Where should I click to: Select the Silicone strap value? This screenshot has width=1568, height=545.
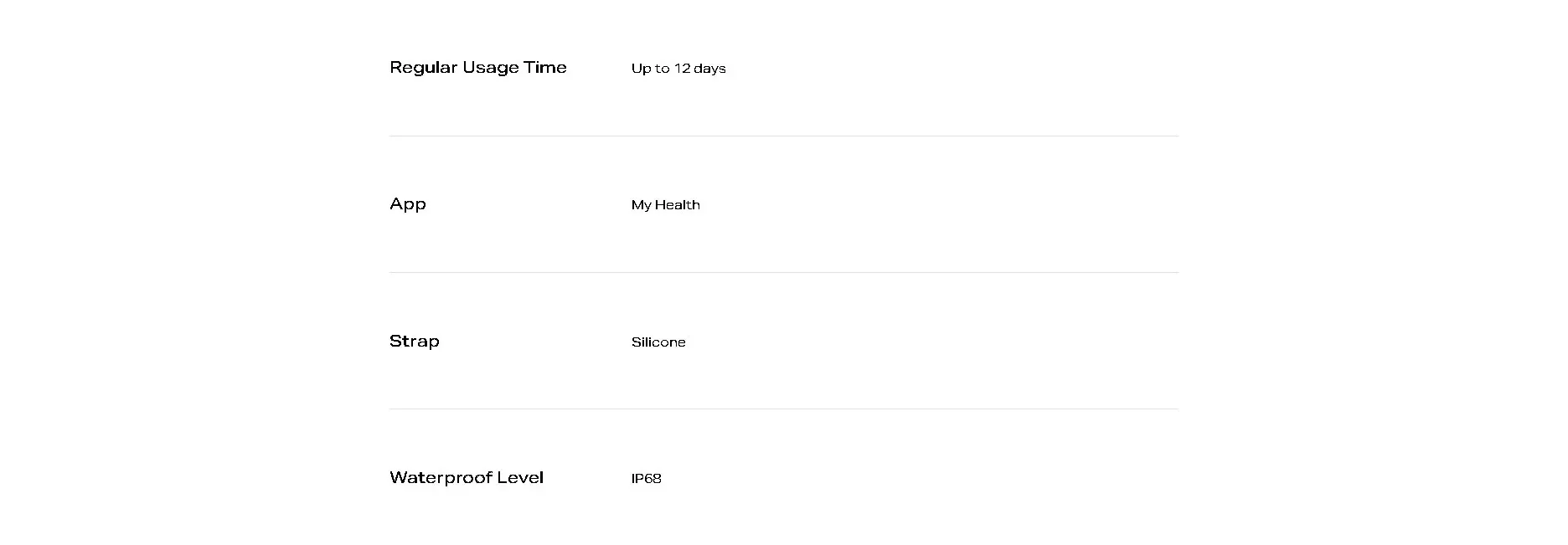[658, 342]
